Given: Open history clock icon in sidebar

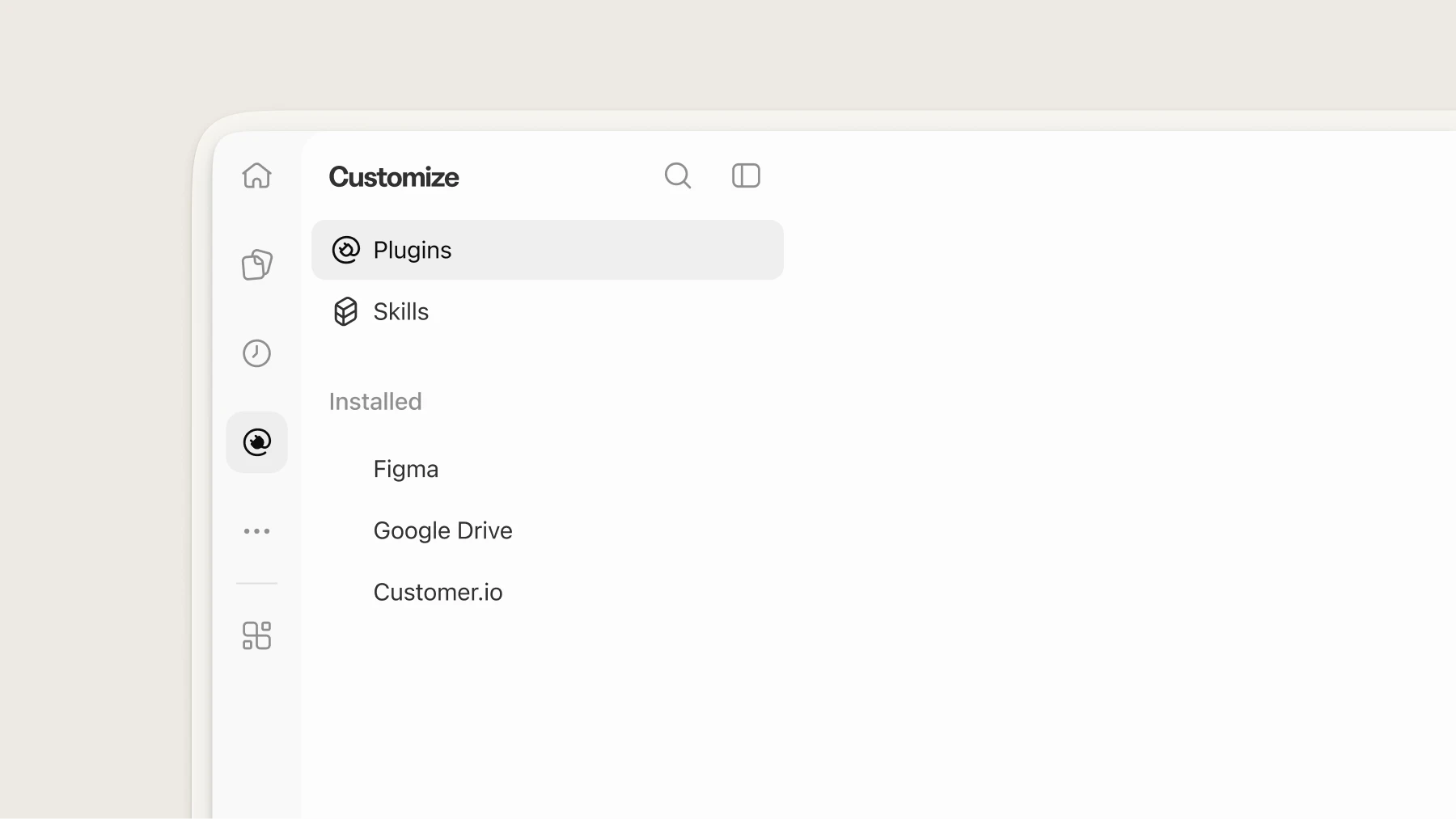Looking at the screenshot, I should point(256,353).
